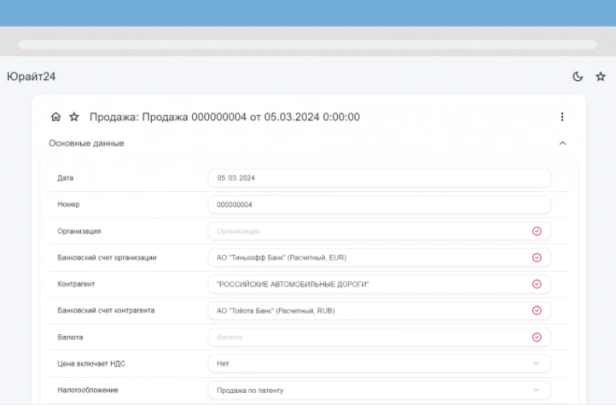Go to the home page icon
This screenshot has height=405, width=616.
[55, 118]
